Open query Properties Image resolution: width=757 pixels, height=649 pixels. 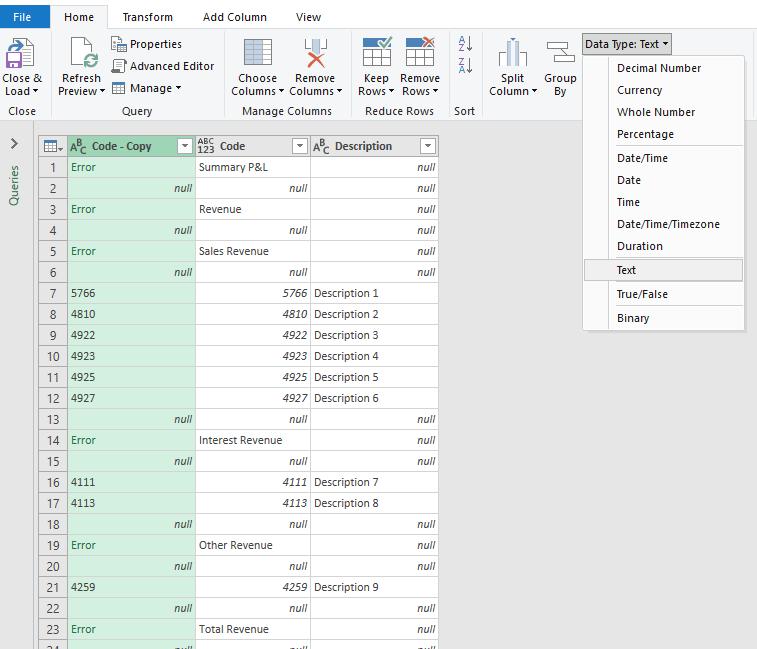pyautogui.click(x=146, y=44)
